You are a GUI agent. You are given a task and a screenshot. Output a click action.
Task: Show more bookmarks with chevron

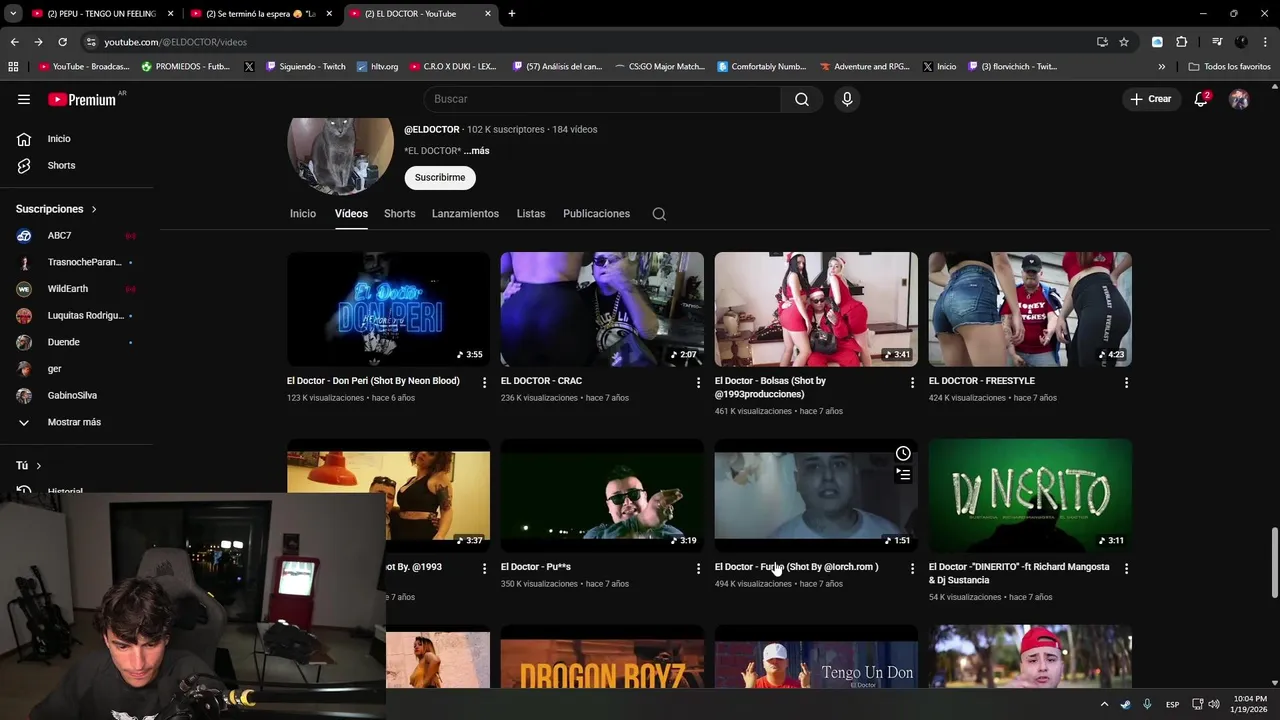(x=1161, y=67)
